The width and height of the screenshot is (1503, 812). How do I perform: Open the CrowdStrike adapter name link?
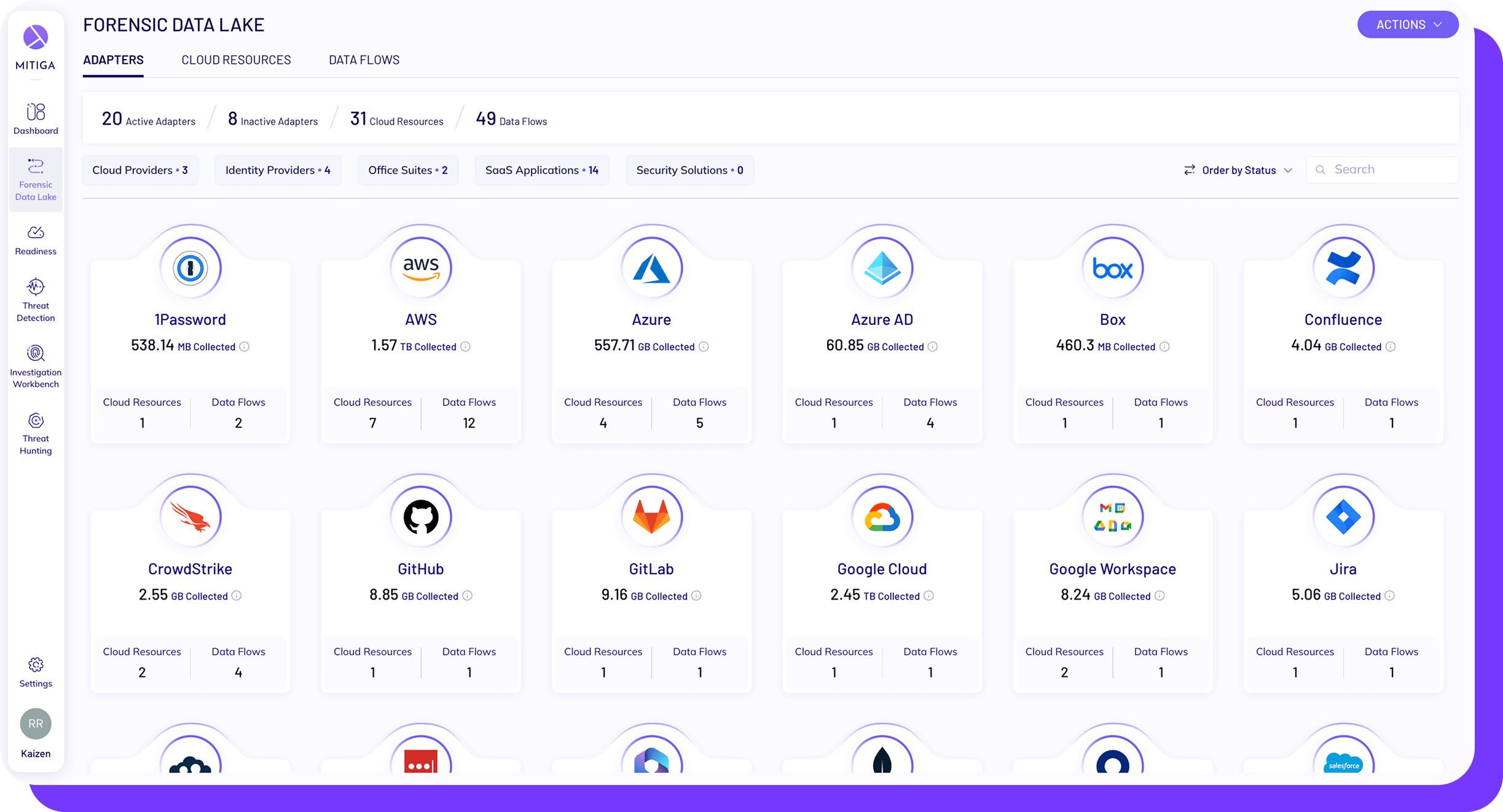(x=190, y=569)
